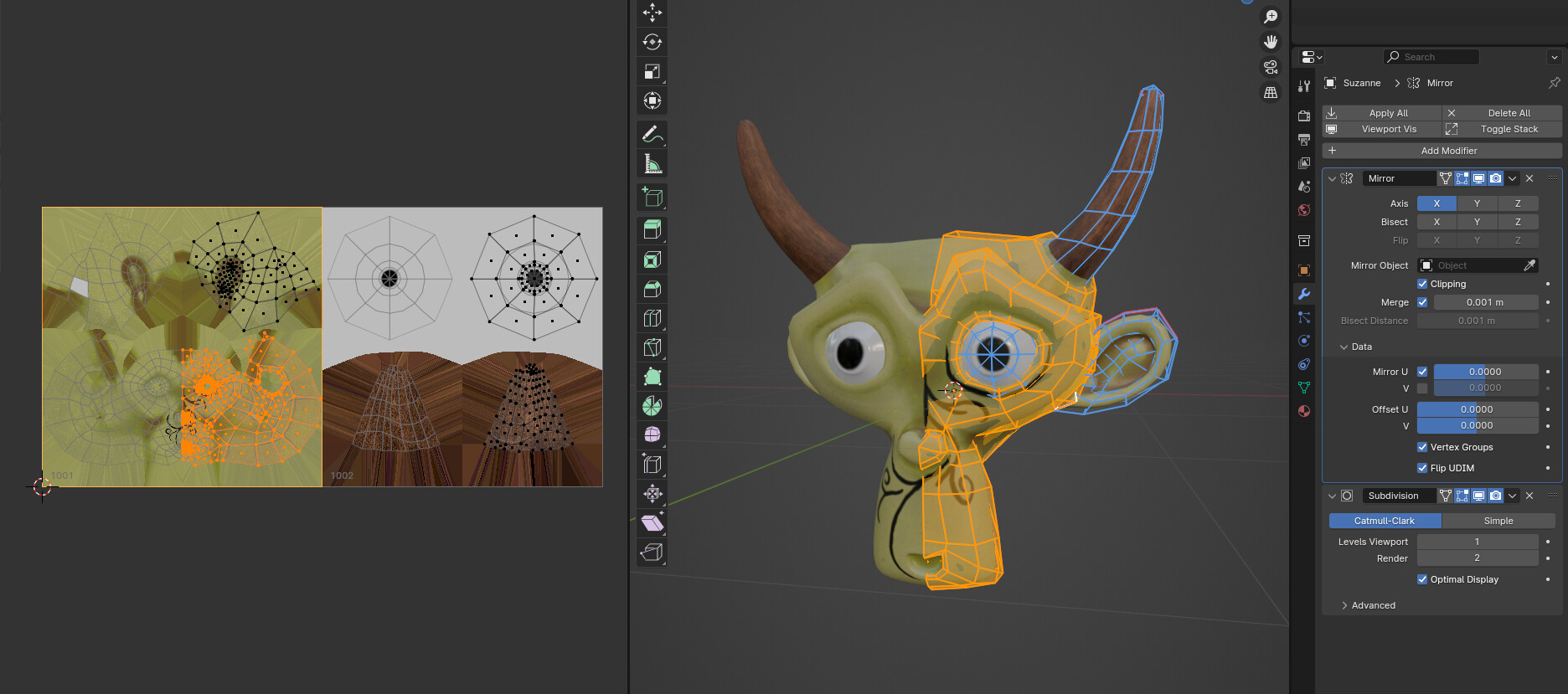Click the viewport zoom magnifier icon

1271,17
